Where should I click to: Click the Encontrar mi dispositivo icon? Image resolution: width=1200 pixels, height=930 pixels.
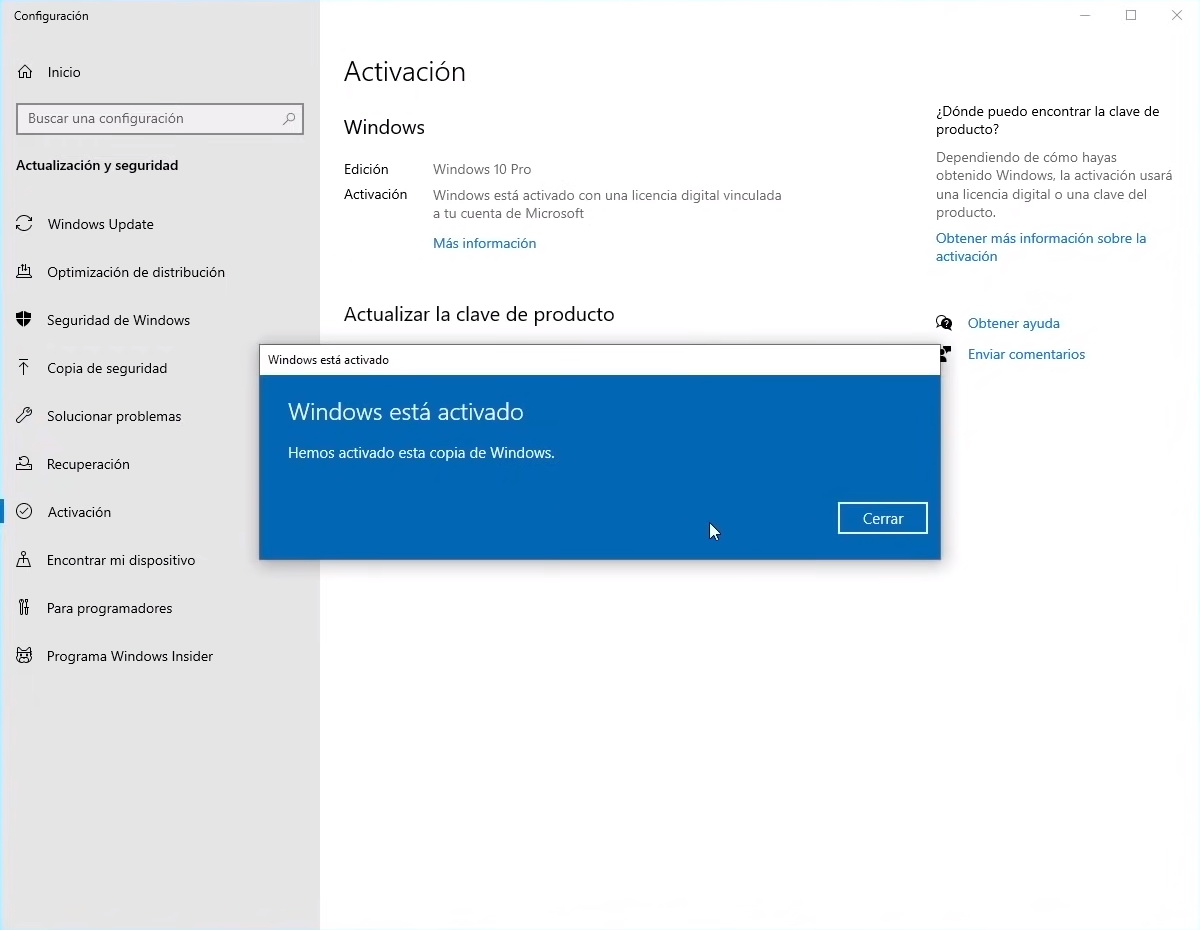coord(24,560)
